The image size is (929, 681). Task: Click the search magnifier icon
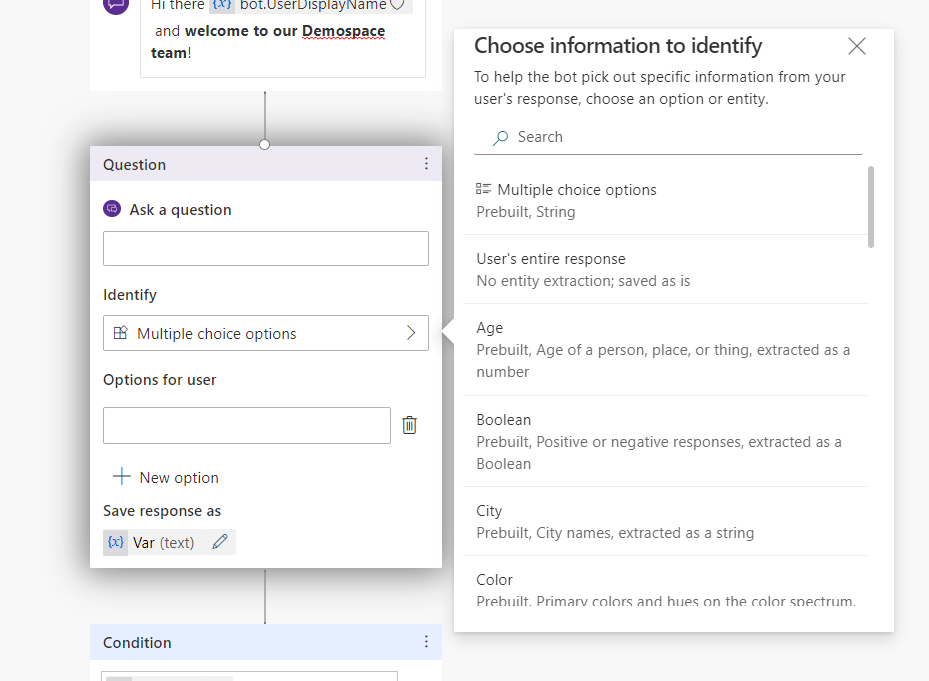500,138
